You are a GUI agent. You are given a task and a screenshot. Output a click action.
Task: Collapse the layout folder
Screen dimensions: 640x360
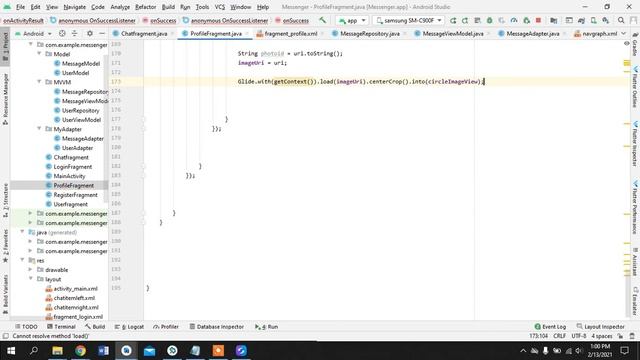coord(30,279)
